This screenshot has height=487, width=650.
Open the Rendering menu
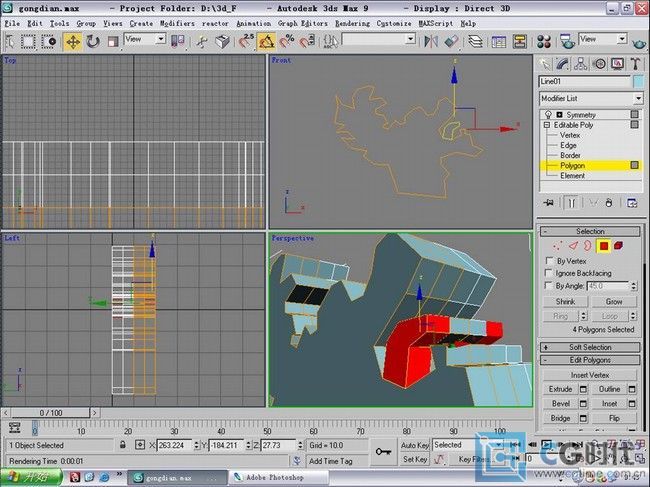352,24
